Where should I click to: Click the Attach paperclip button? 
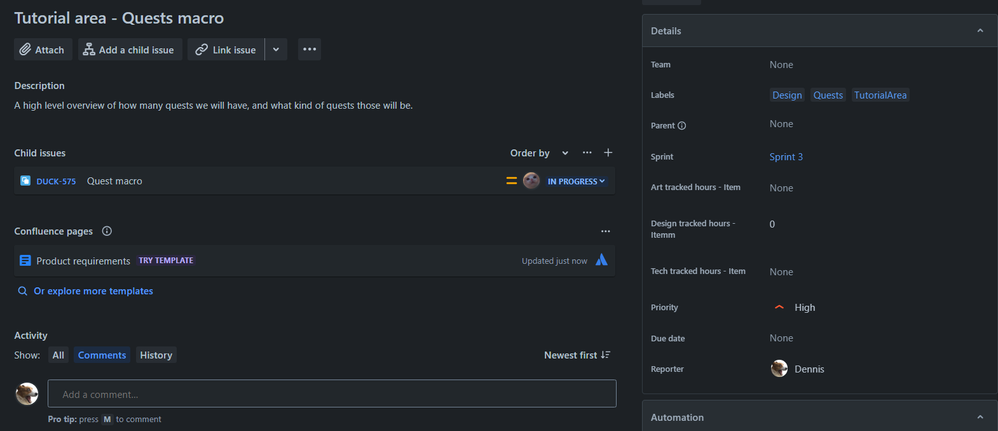click(43, 50)
